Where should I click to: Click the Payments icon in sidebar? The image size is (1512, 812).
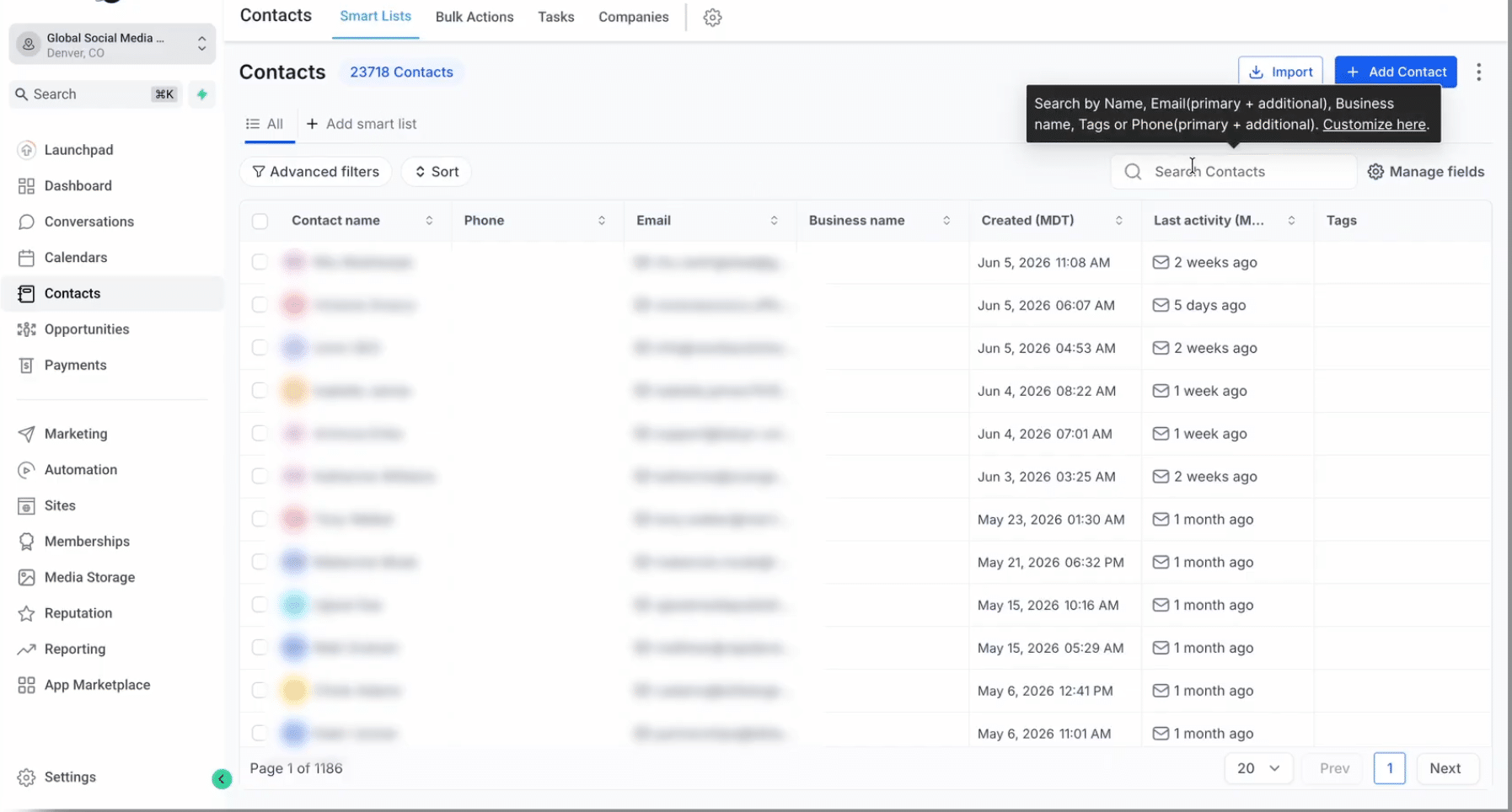tap(27, 366)
